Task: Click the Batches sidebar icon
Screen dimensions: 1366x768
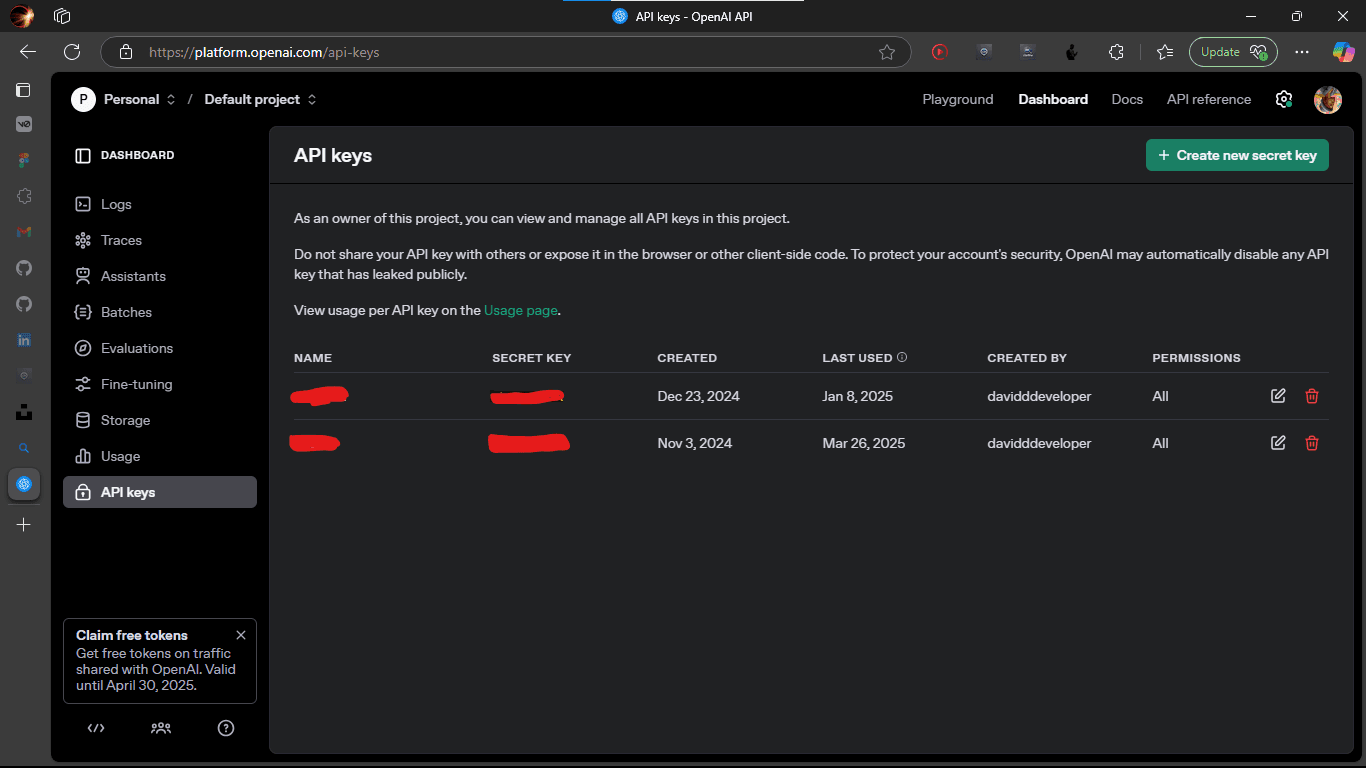Action: 84,312
